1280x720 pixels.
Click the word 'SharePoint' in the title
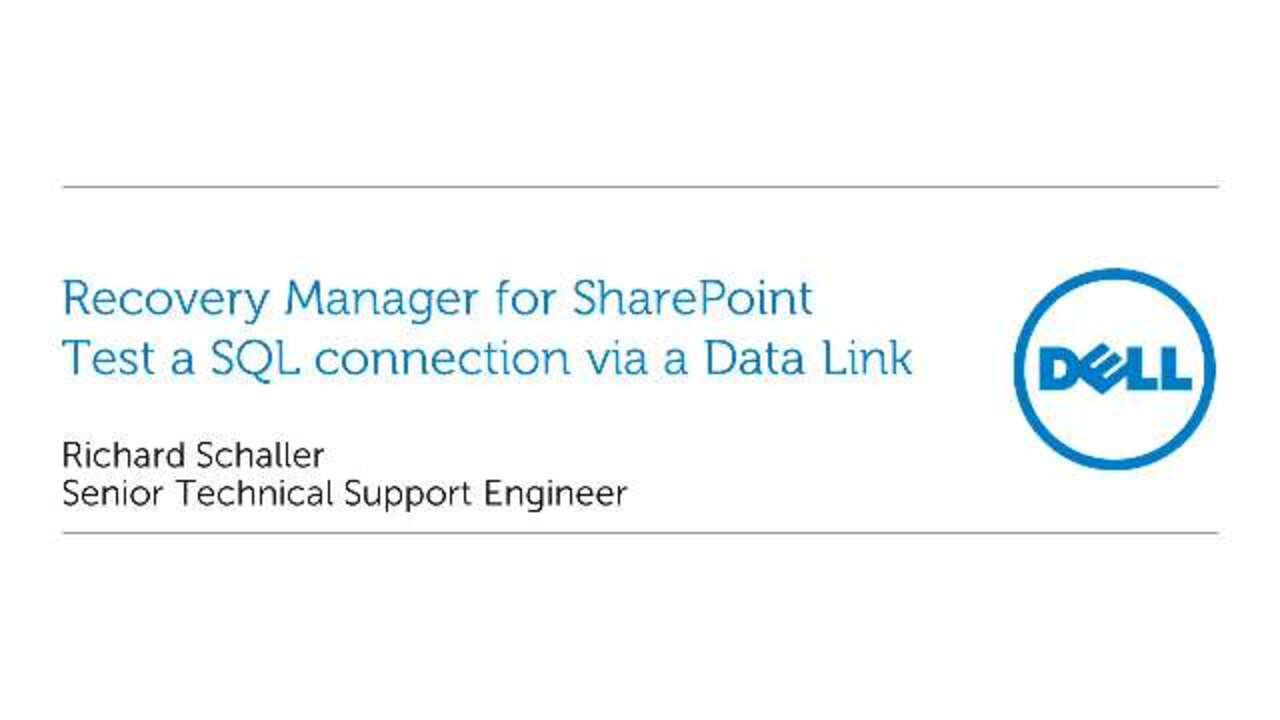(692, 300)
